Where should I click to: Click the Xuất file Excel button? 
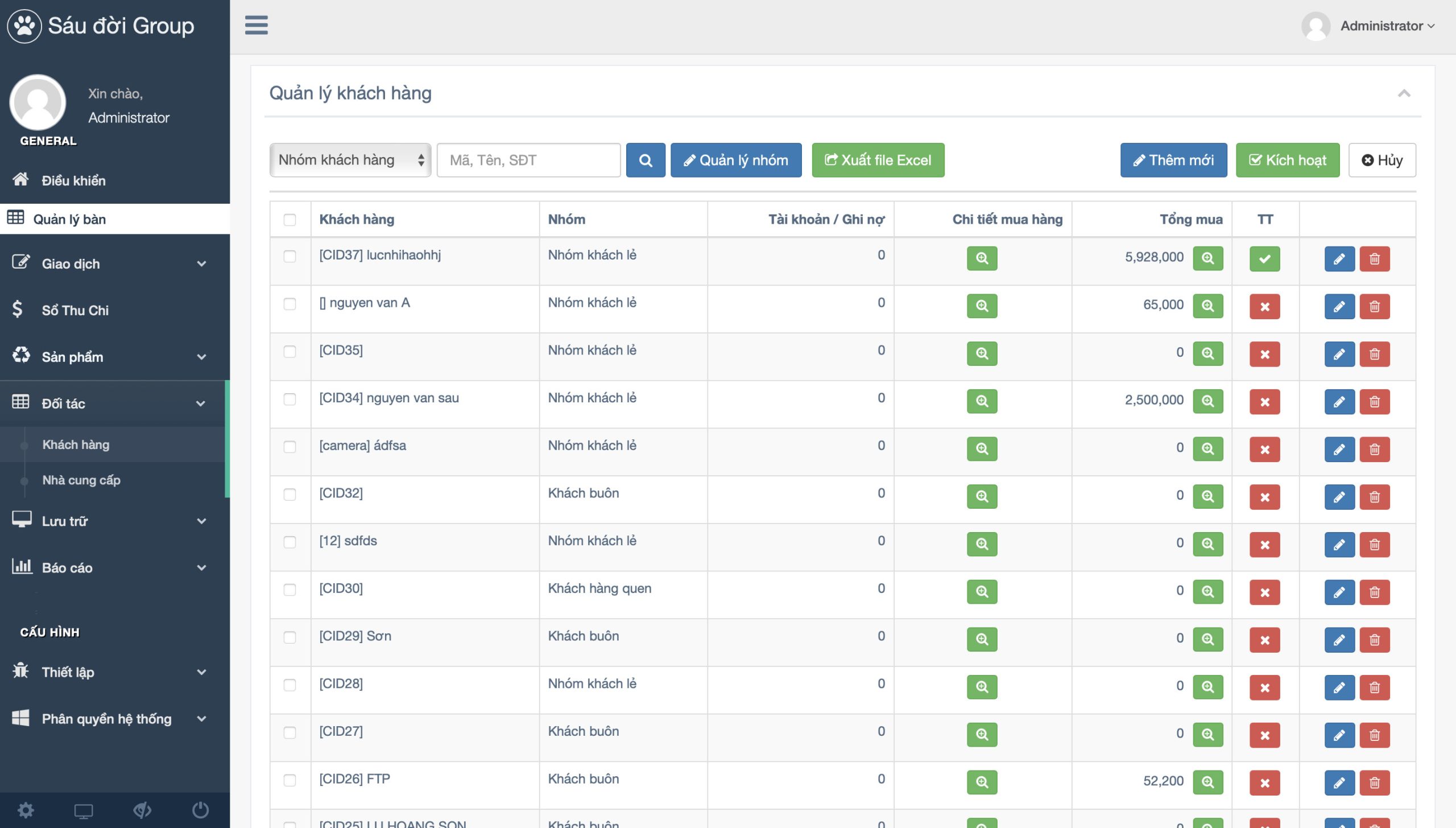pyautogui.click(x=878, y=160)
